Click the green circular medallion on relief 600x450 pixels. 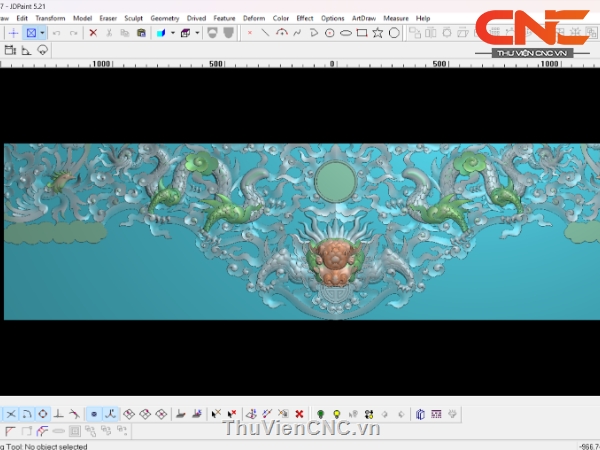[334, 183]
